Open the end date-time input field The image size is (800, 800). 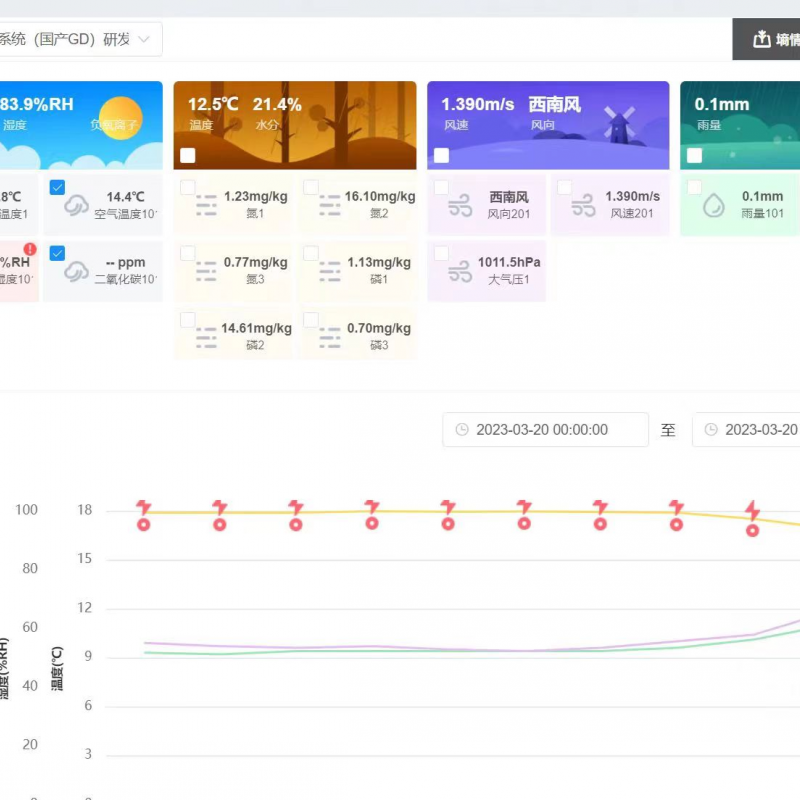click(x=746, y=430)
